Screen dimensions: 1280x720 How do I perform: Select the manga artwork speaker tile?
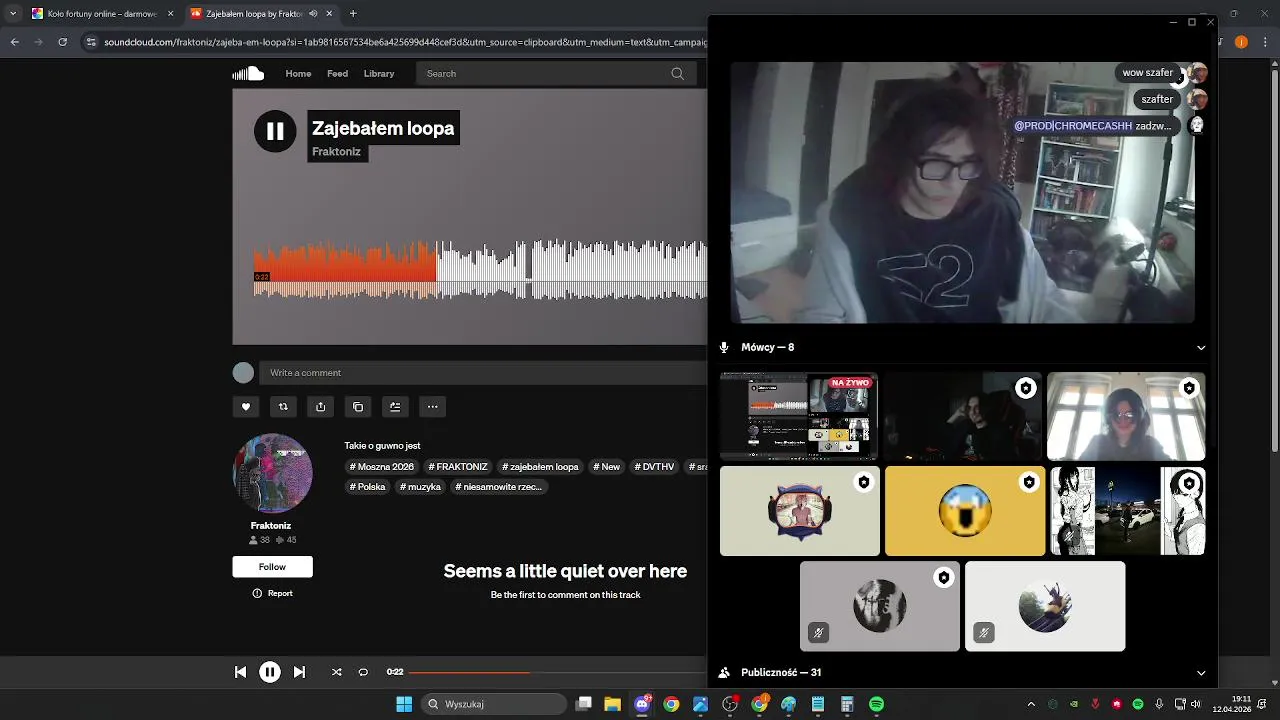pos(1127,511)
